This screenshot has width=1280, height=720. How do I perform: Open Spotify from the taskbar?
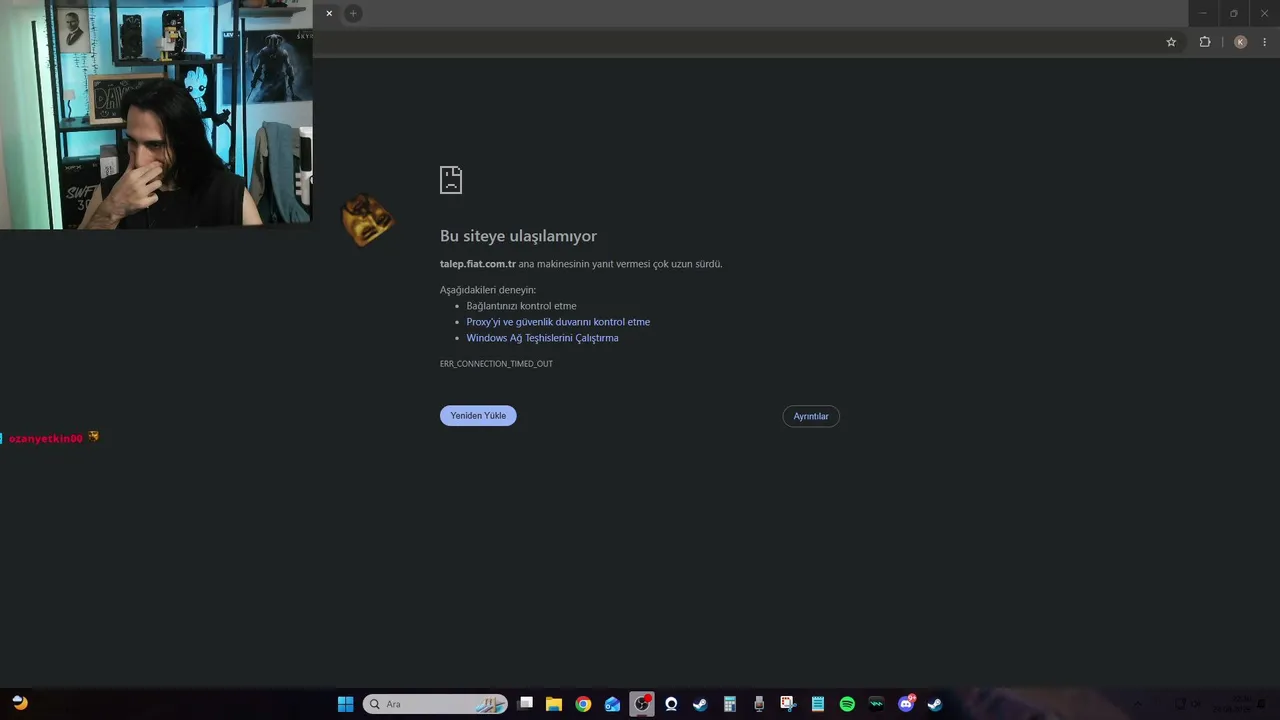847,704
